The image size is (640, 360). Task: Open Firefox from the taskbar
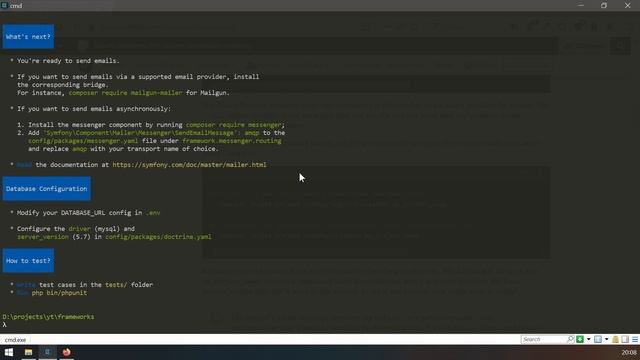tap(67, 352)
